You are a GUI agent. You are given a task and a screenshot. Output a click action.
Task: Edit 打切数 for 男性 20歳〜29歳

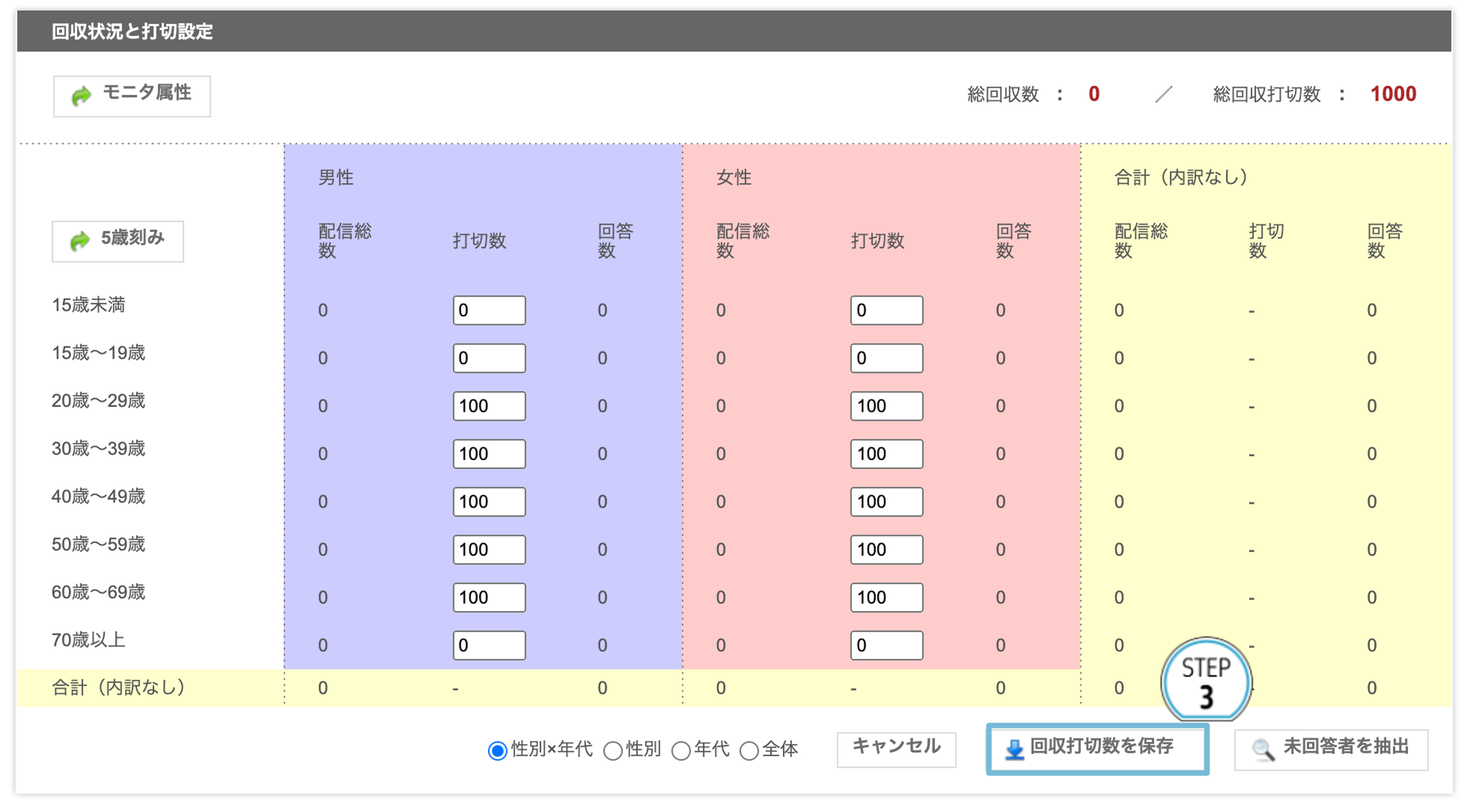(x=489, y=406)
